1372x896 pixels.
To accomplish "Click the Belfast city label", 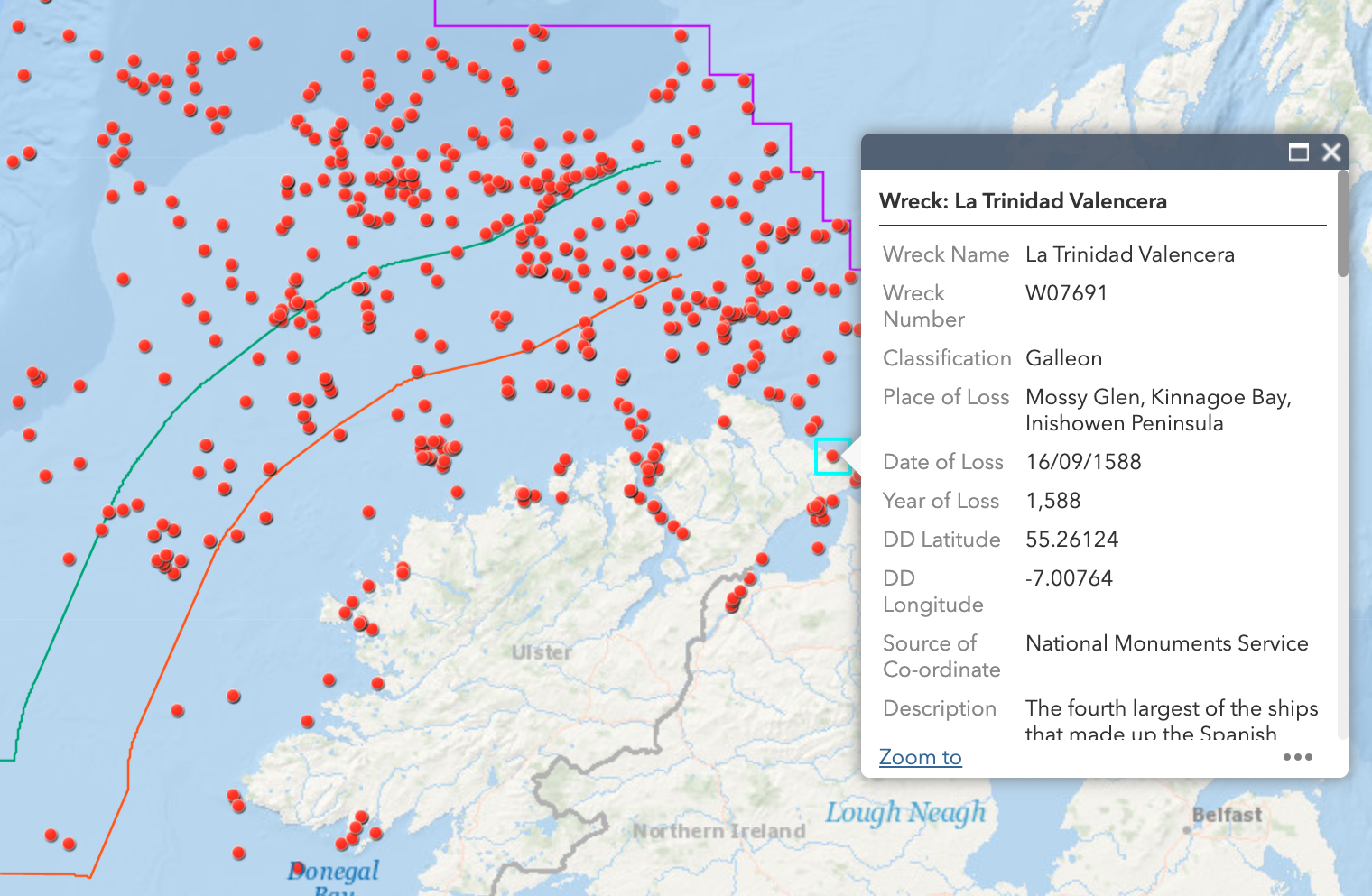I will pyautogui.click(x=1226, y=815).
